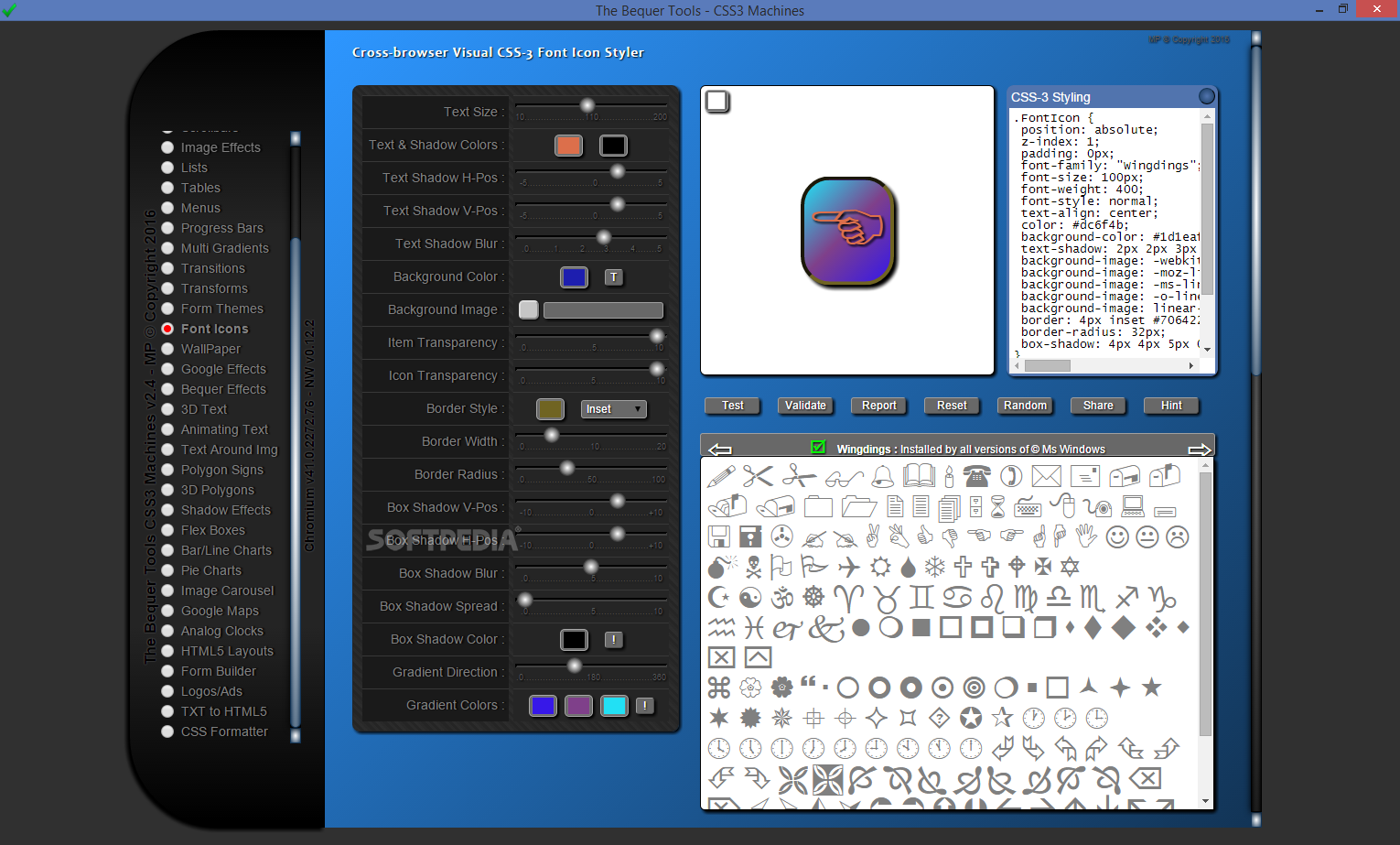This screenshot has height=845, width=1400.
Task: Select the WallPaper radio button
Action: (x=167, y=349)
